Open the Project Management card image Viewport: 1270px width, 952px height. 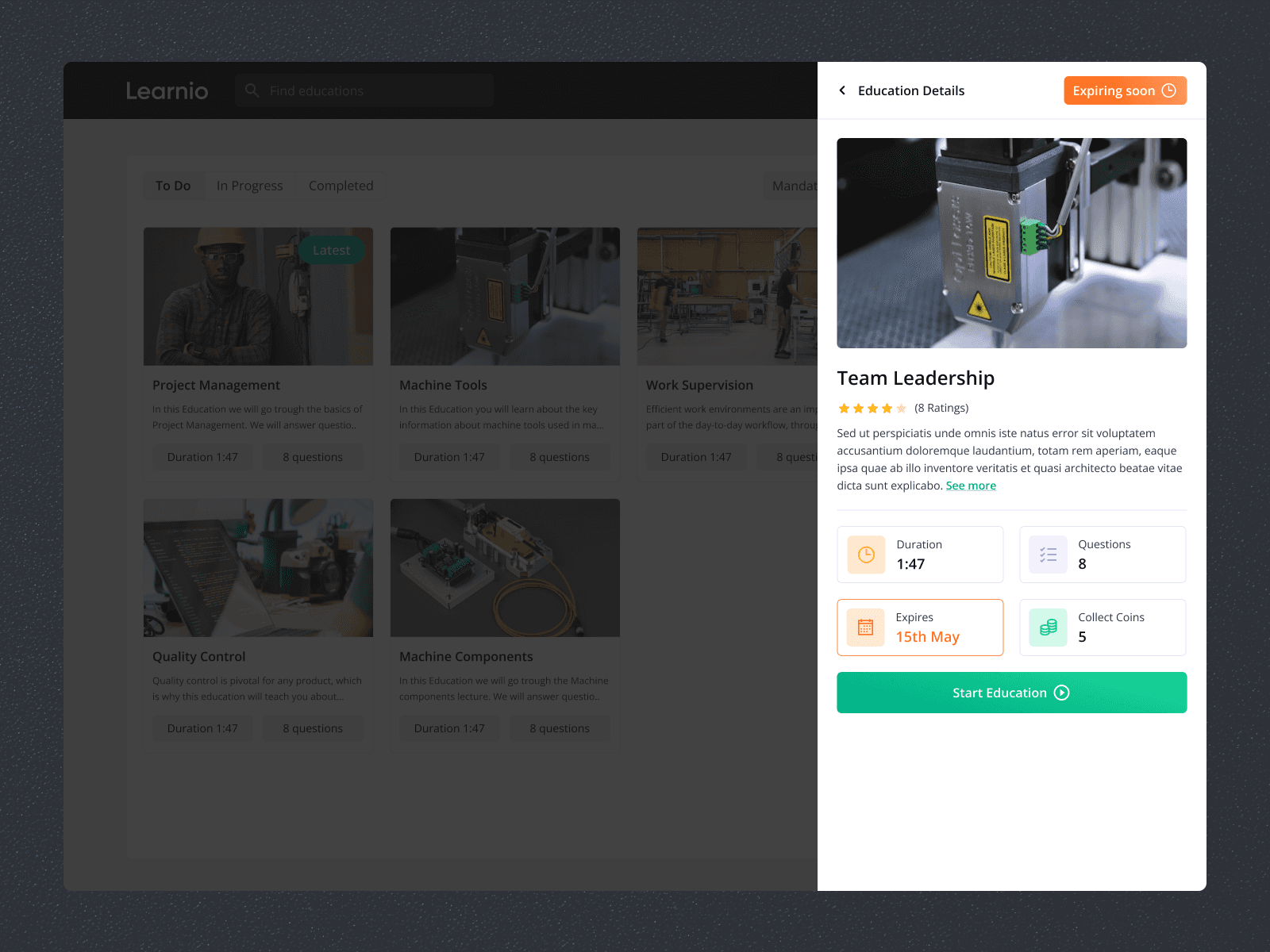[x=258, y=297]
